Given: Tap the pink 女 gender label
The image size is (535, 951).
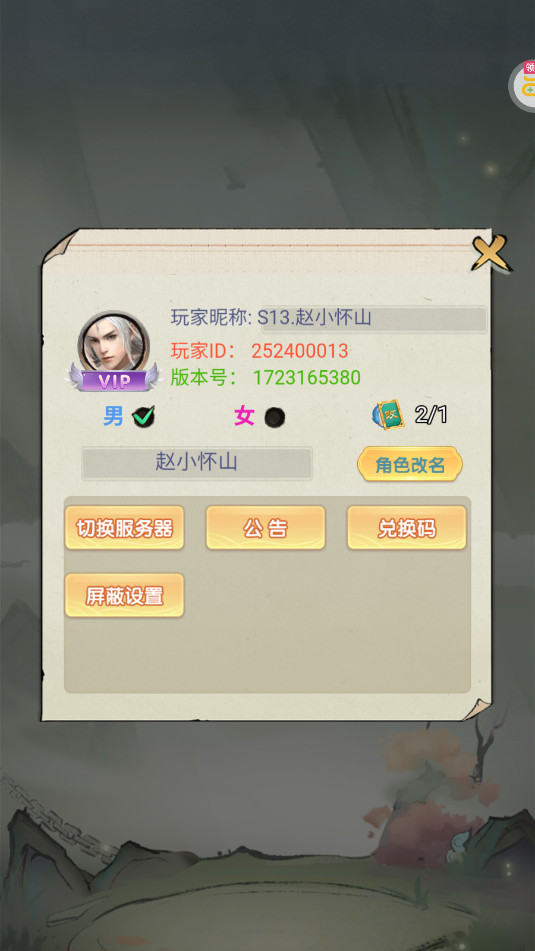Looking at the screenshot, I should [x=244, y=417].
